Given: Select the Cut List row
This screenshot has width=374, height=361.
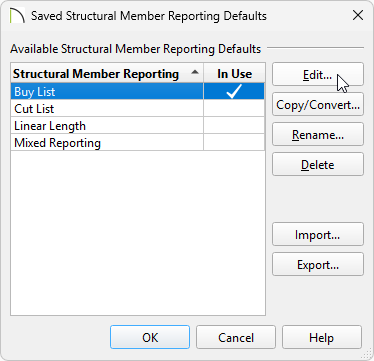Looking at the screenshot, I should point(138,108).
